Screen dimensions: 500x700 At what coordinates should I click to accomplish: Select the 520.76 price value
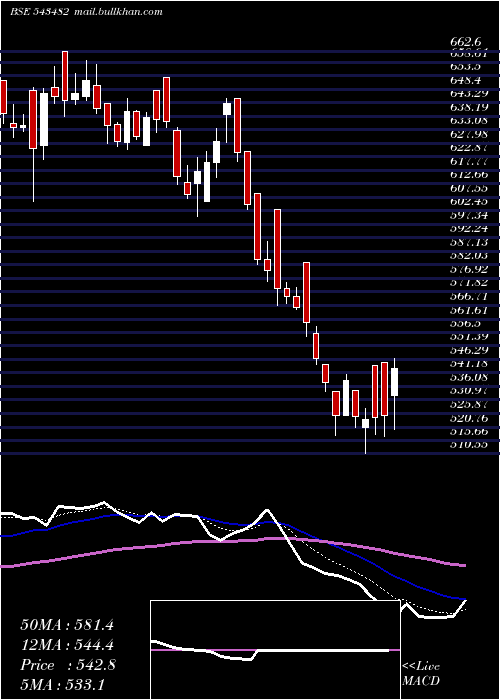(469, 418)
